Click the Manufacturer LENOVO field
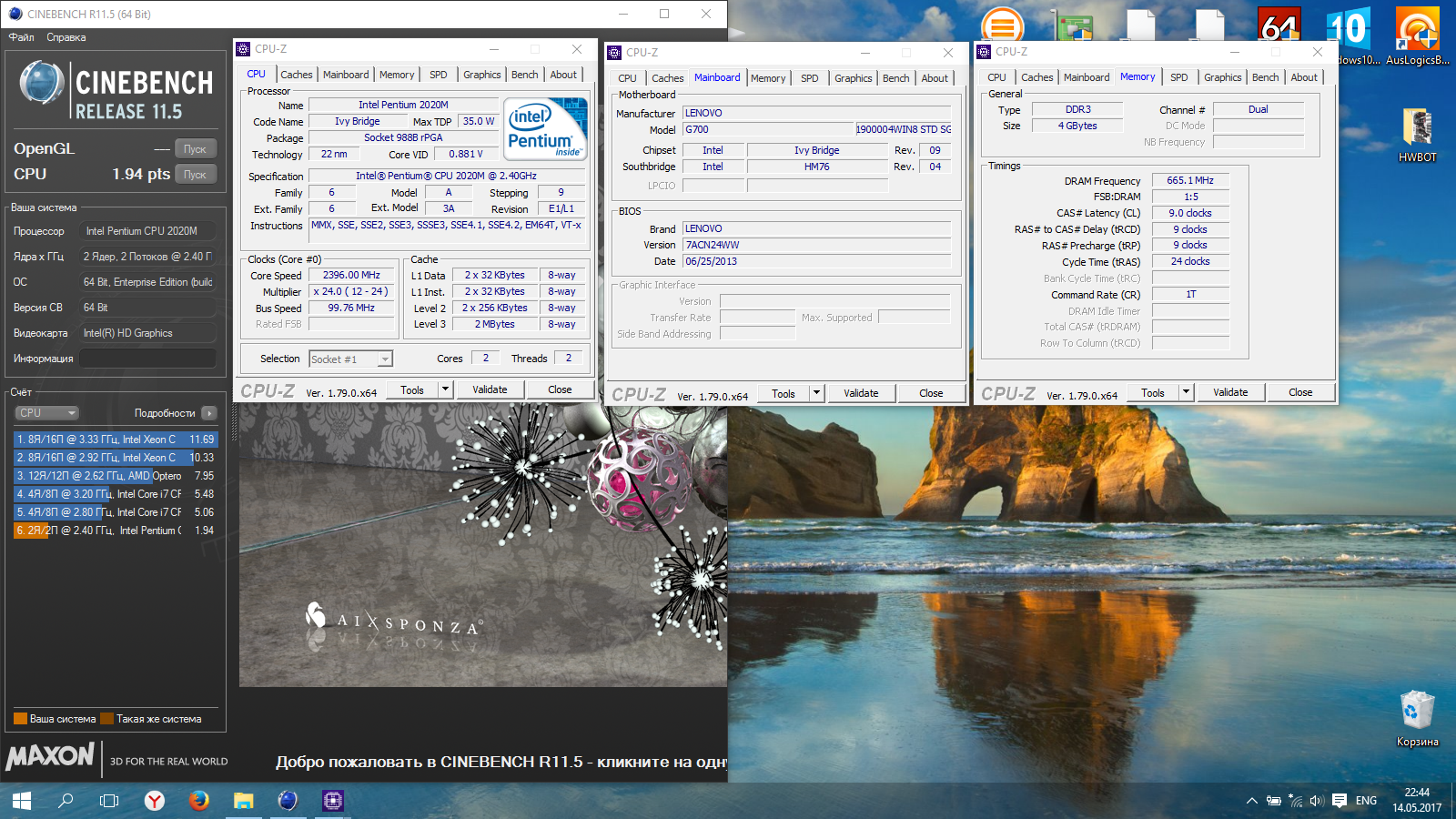Viewport: 1456px width, 819px height. click(x=816, y=114)
